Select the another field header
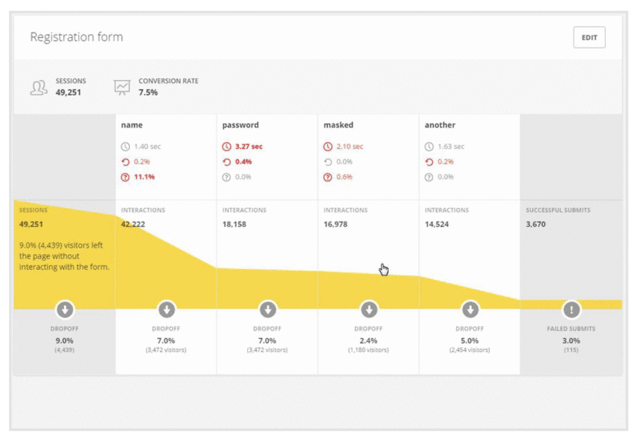The height and width of the screenshot is (440, 640). [x=440, y=125]
